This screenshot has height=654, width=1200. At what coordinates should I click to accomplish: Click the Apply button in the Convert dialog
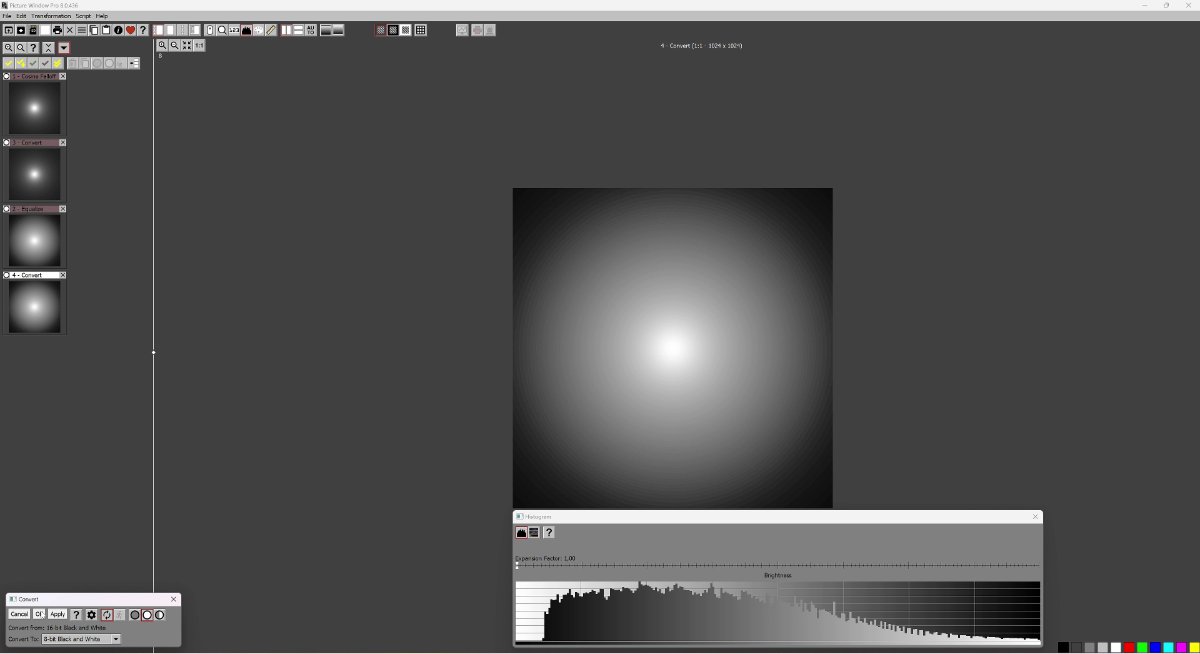coord(58,615)
